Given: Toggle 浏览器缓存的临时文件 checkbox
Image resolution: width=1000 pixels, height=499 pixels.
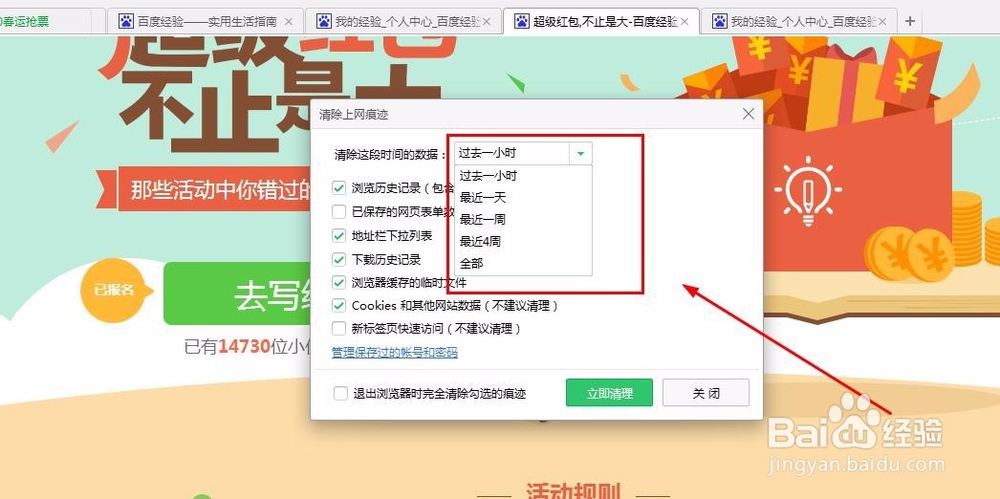Looking at the screenshot, I should (339, 282).
